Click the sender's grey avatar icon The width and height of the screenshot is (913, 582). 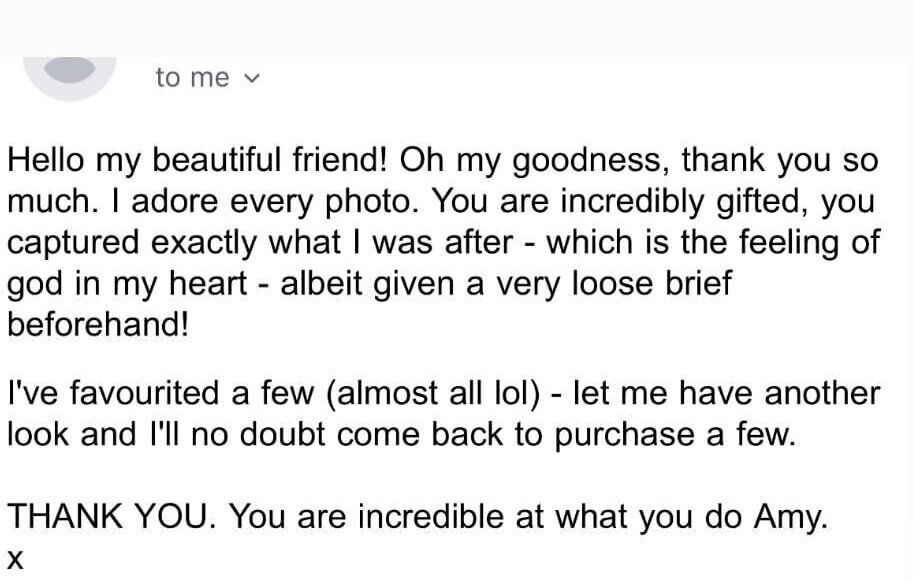[70, 78]
